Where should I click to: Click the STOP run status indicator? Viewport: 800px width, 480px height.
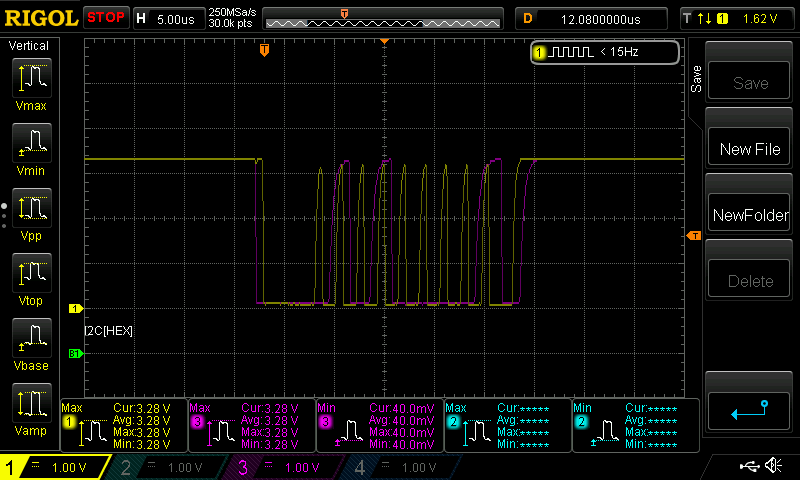[x=106, y=18]
